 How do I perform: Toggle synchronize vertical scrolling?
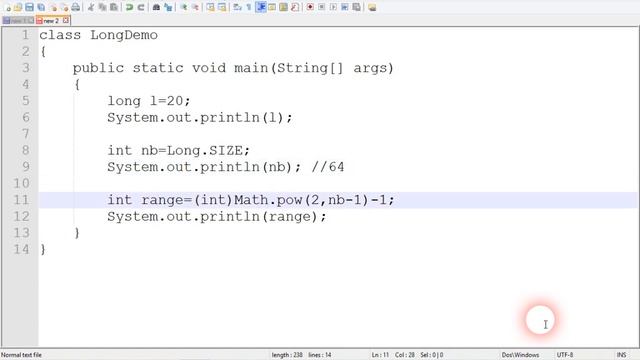(x=210, y=7)
